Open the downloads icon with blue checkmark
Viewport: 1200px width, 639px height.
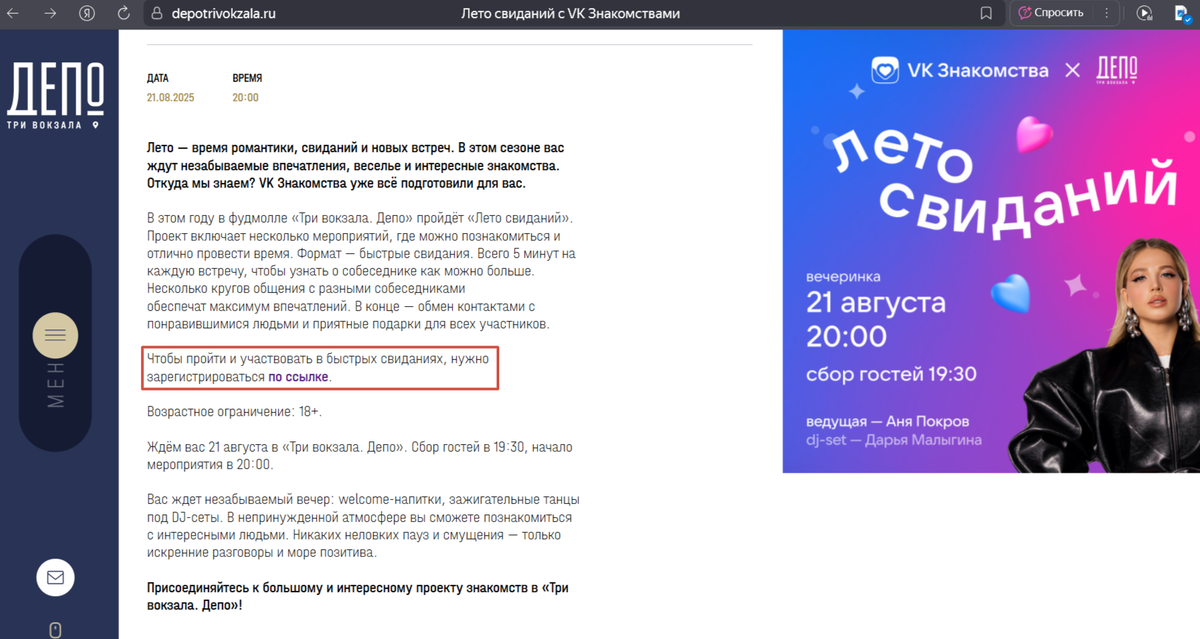click(x=1181, y=14)
